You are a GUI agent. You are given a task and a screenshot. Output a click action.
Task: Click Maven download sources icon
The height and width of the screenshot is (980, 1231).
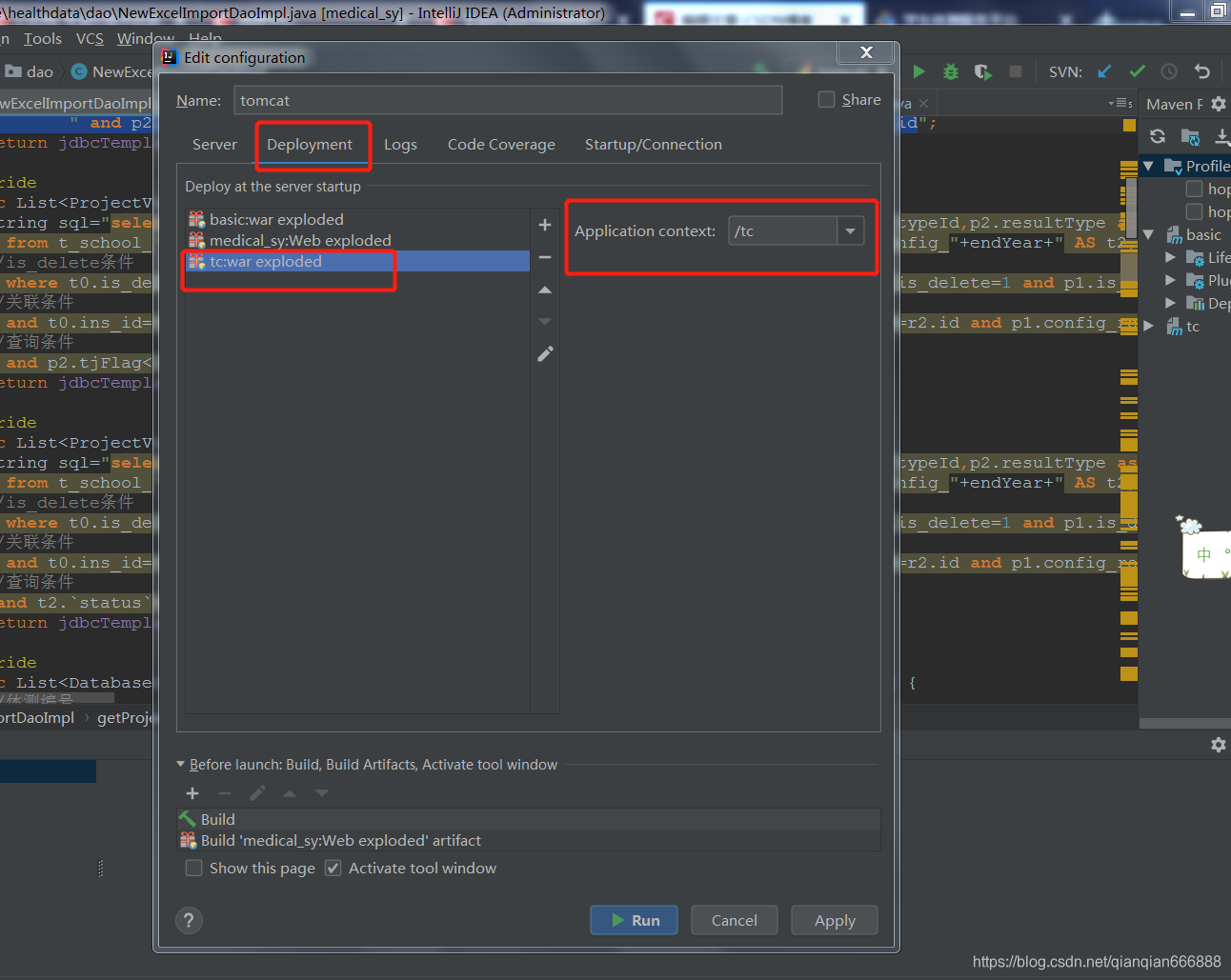tap(1221, 137)
